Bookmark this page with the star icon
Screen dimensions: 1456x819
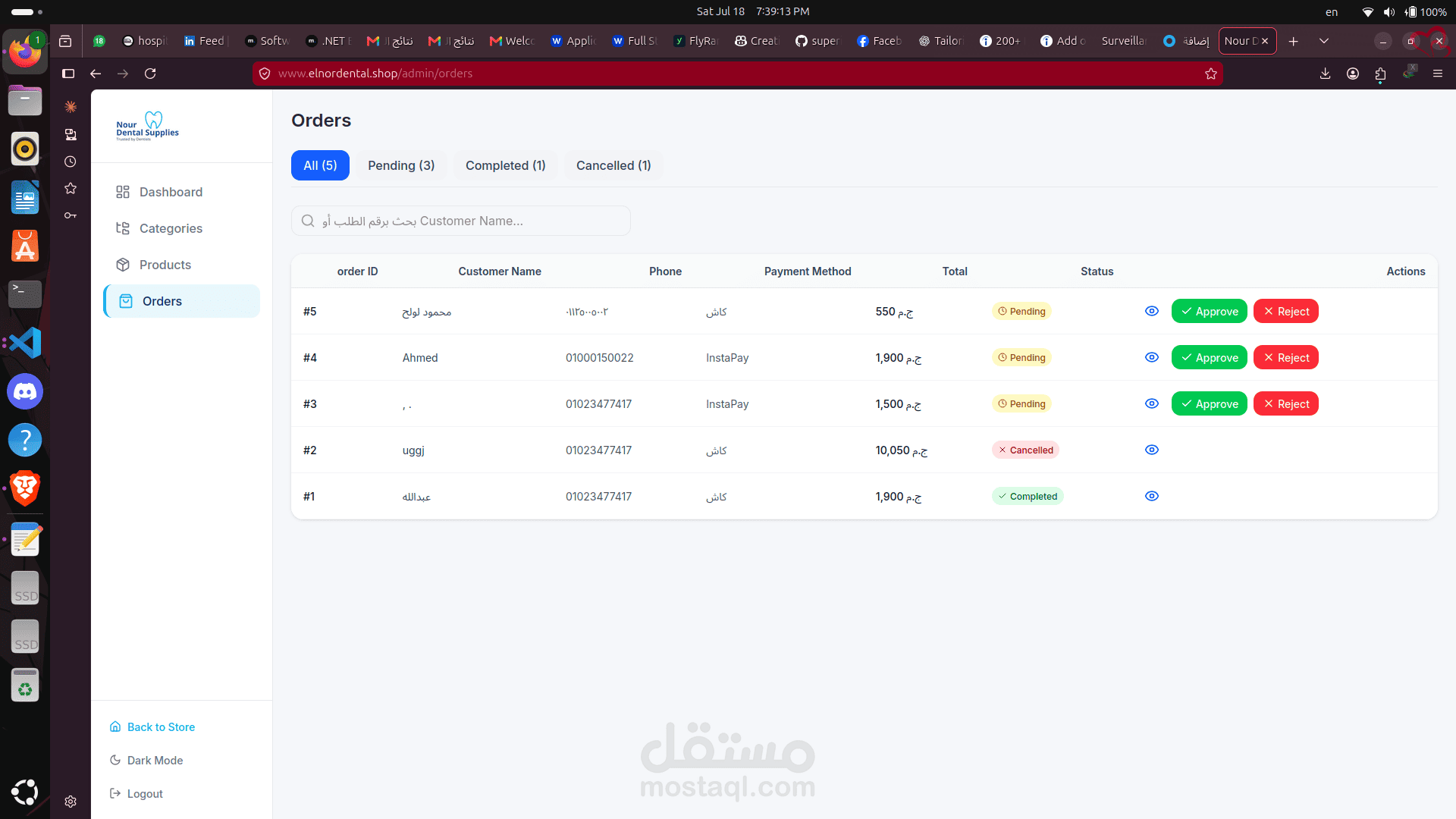tap(1210, 74)
